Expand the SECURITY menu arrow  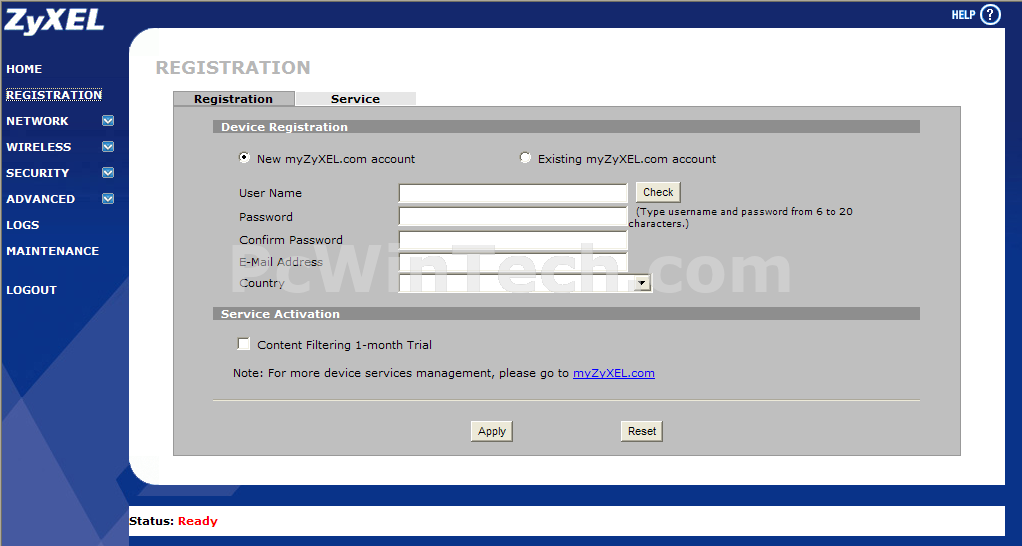(x=108, y=173)
